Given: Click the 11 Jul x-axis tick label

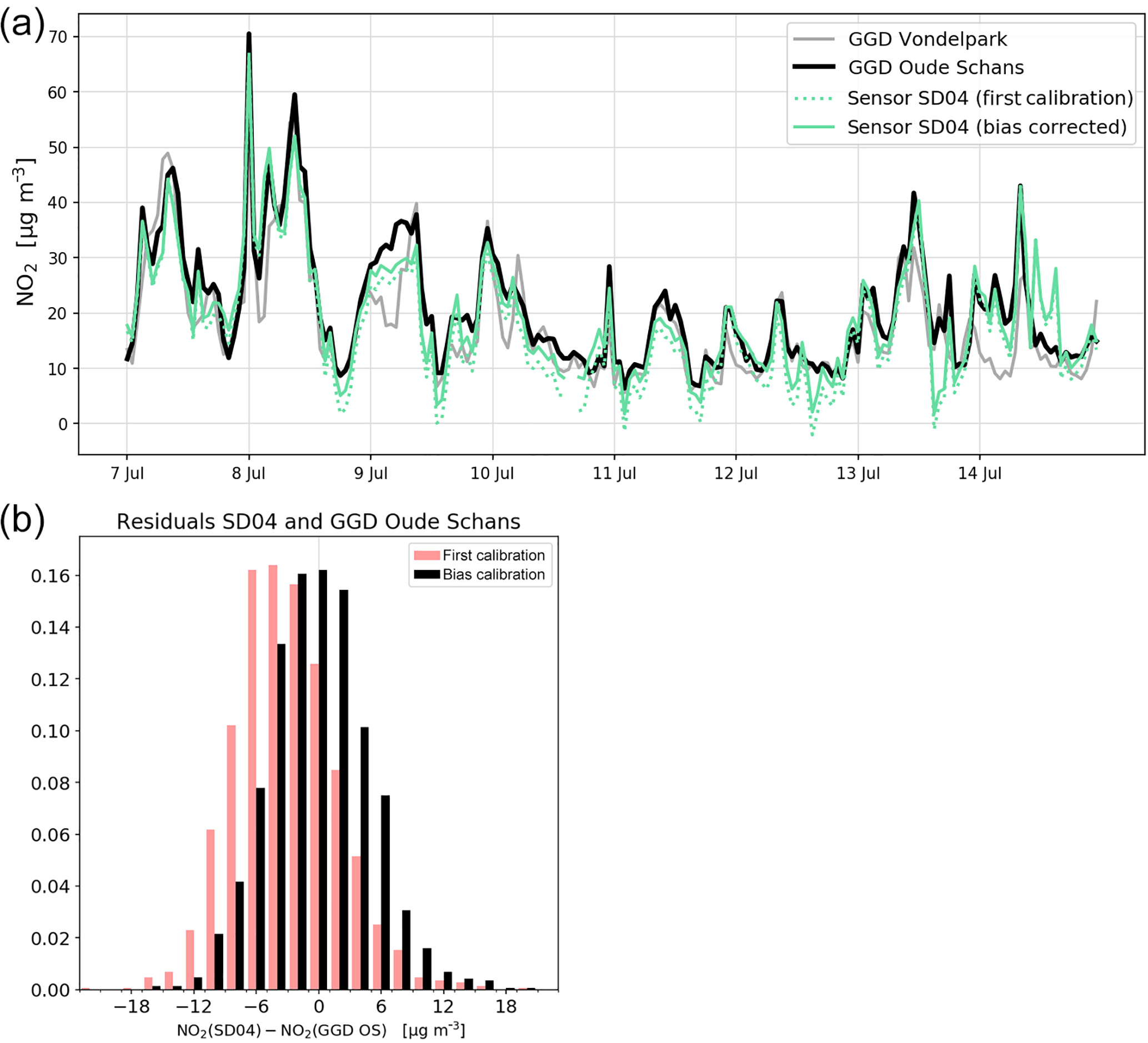Looking at the screenshot, I should 614,473.
